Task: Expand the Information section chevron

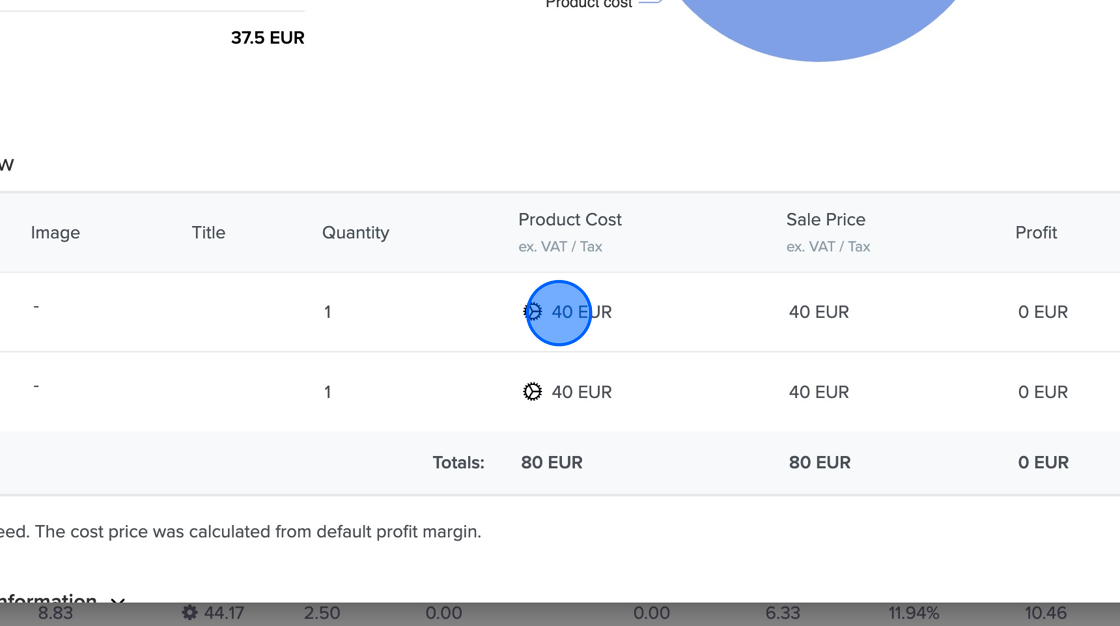Action: coord(117,602)
